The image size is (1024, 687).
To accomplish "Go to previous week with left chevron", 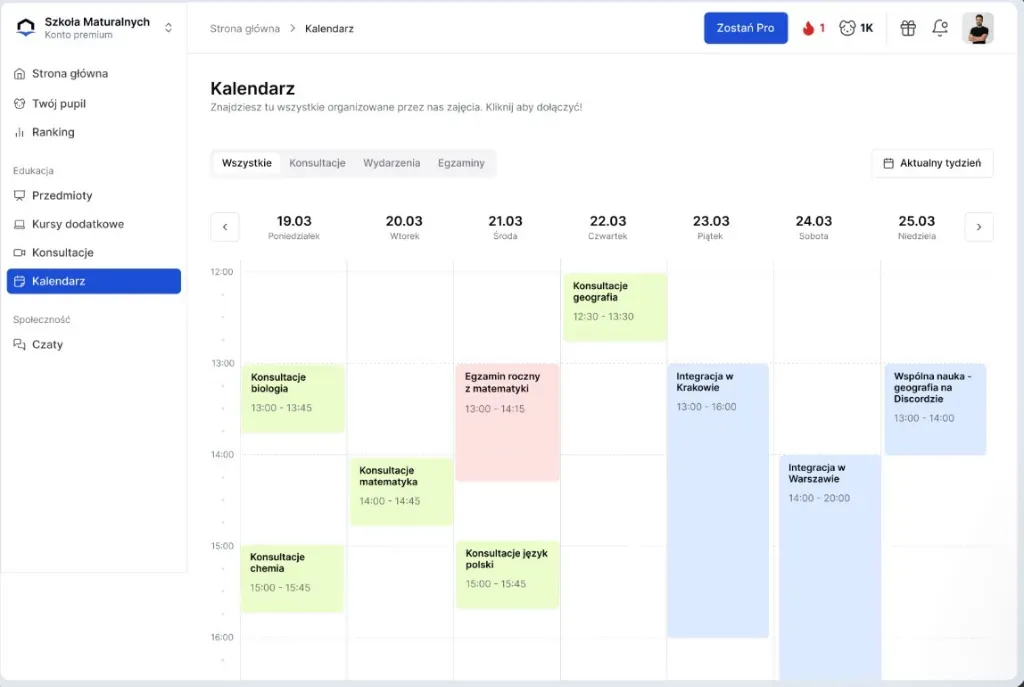I will (225, 227).
